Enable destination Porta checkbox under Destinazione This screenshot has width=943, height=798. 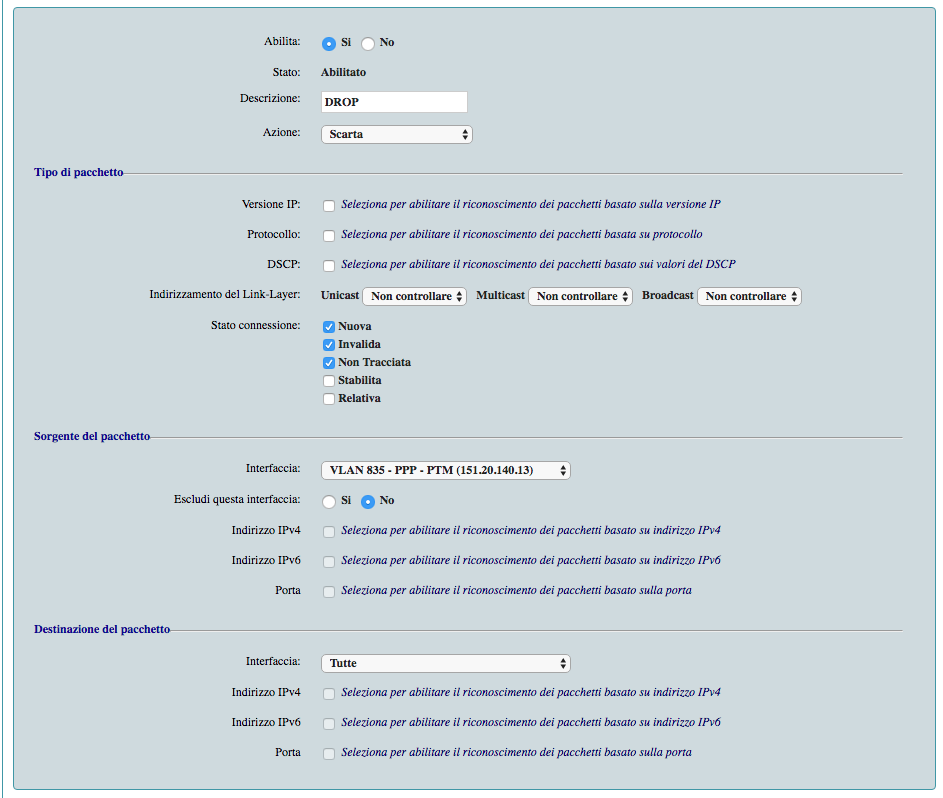pyautogui.click(x=328, y=754)
